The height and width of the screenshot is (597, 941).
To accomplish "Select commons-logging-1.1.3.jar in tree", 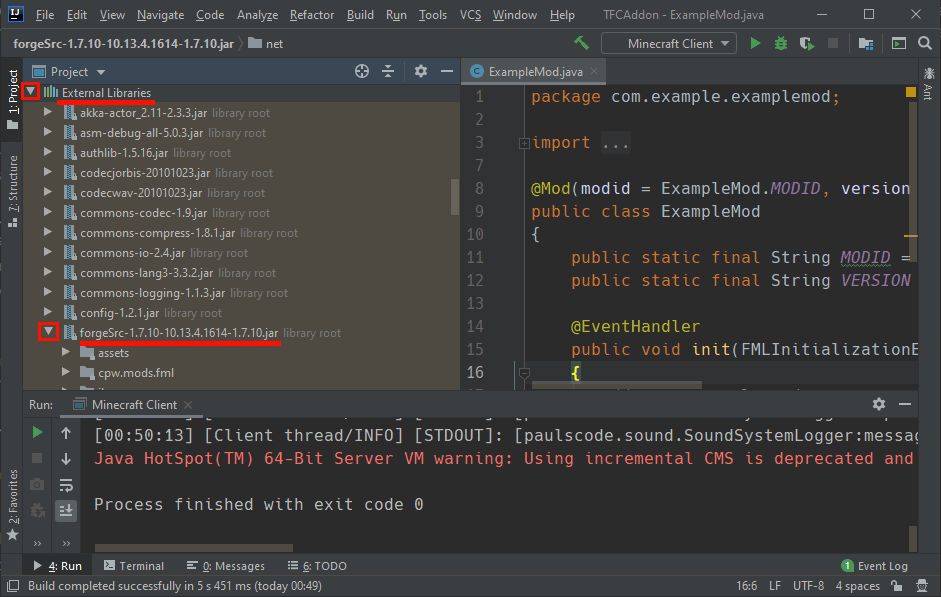I will (x=152, y=293).
